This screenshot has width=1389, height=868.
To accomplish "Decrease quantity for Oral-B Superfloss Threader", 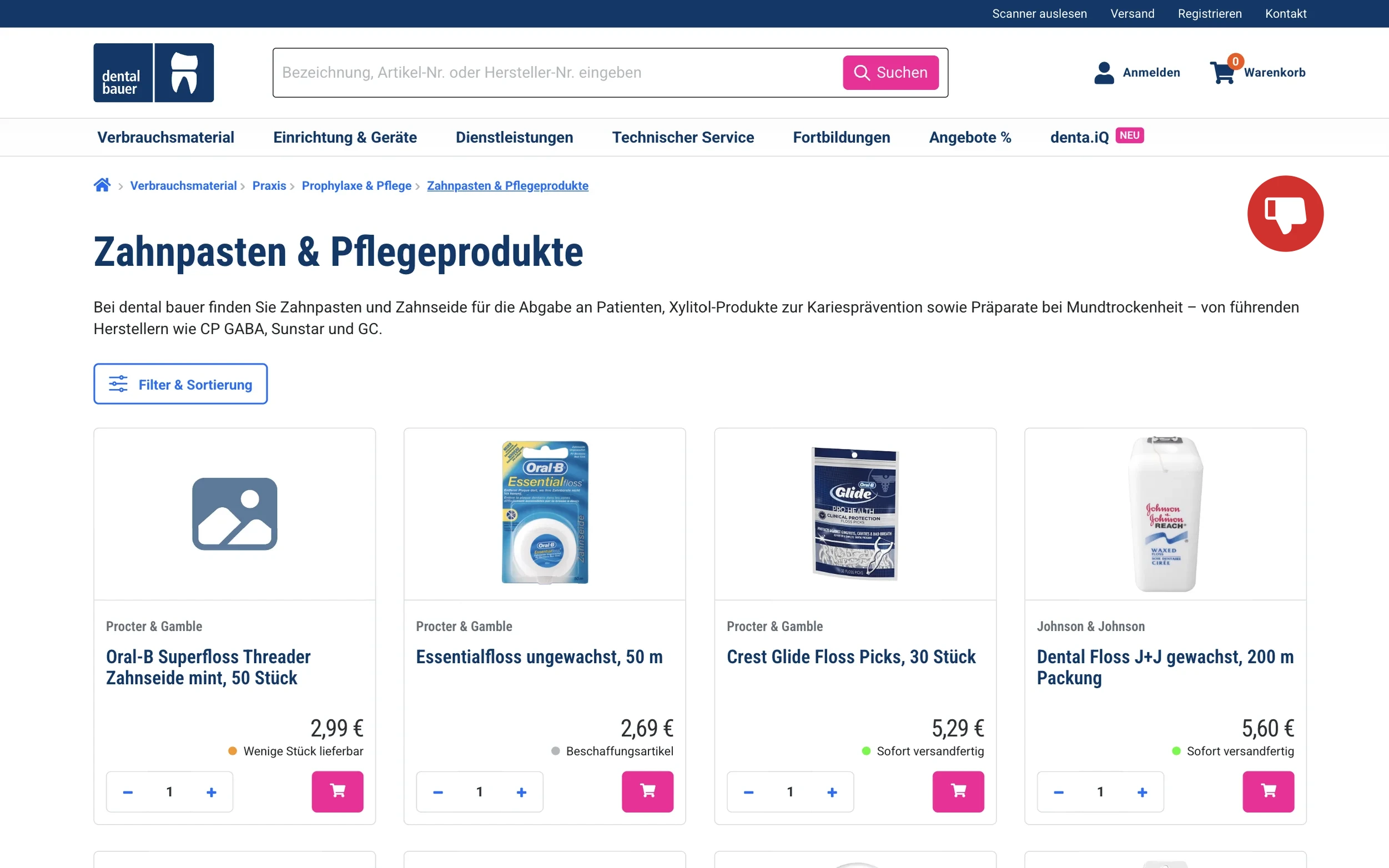I will (x=128, y=792).
